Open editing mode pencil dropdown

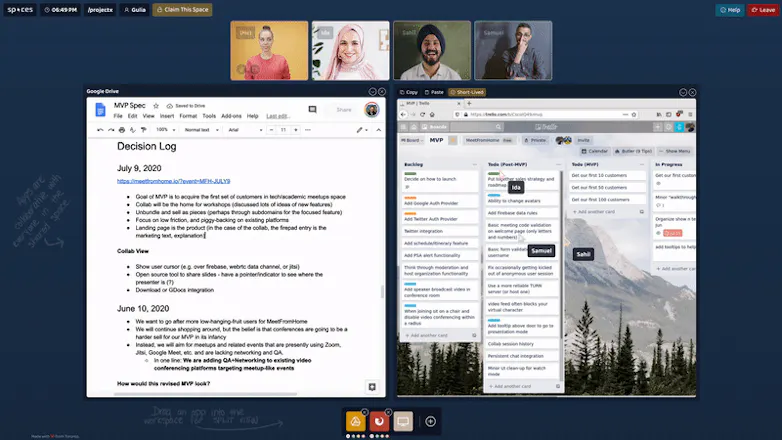tap(362, 130)
